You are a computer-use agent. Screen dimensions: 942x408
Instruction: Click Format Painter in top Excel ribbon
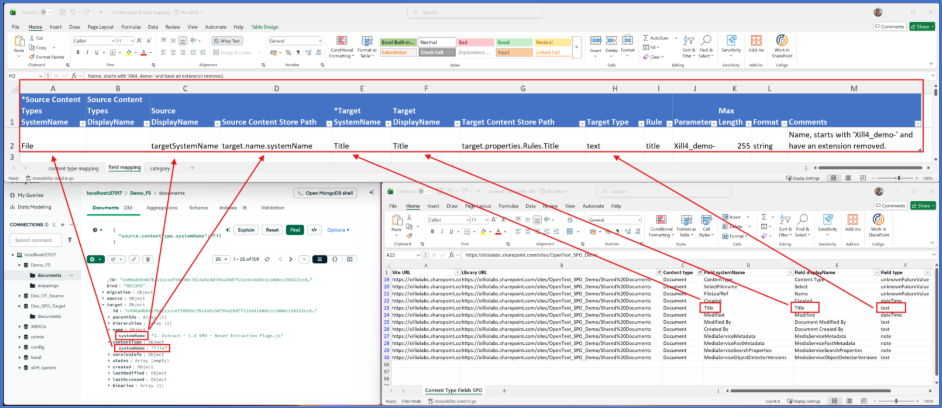pyautogui.click(x=46, y=56)
